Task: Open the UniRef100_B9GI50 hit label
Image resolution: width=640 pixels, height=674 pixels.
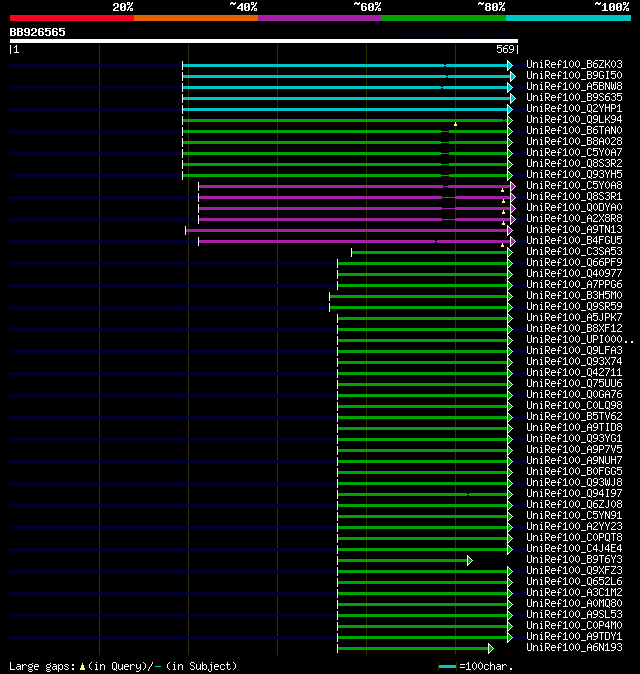Action: pos(574,76)
